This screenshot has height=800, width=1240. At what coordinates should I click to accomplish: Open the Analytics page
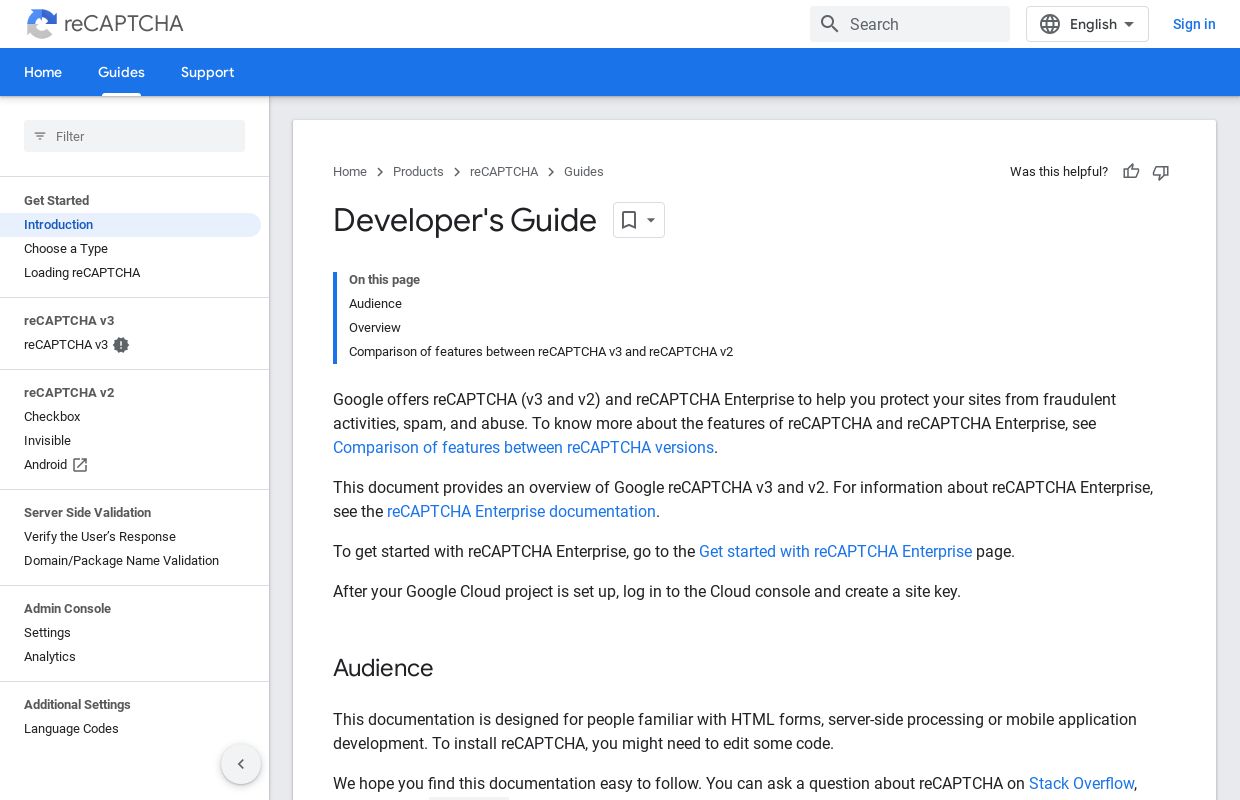coord(50,657)
